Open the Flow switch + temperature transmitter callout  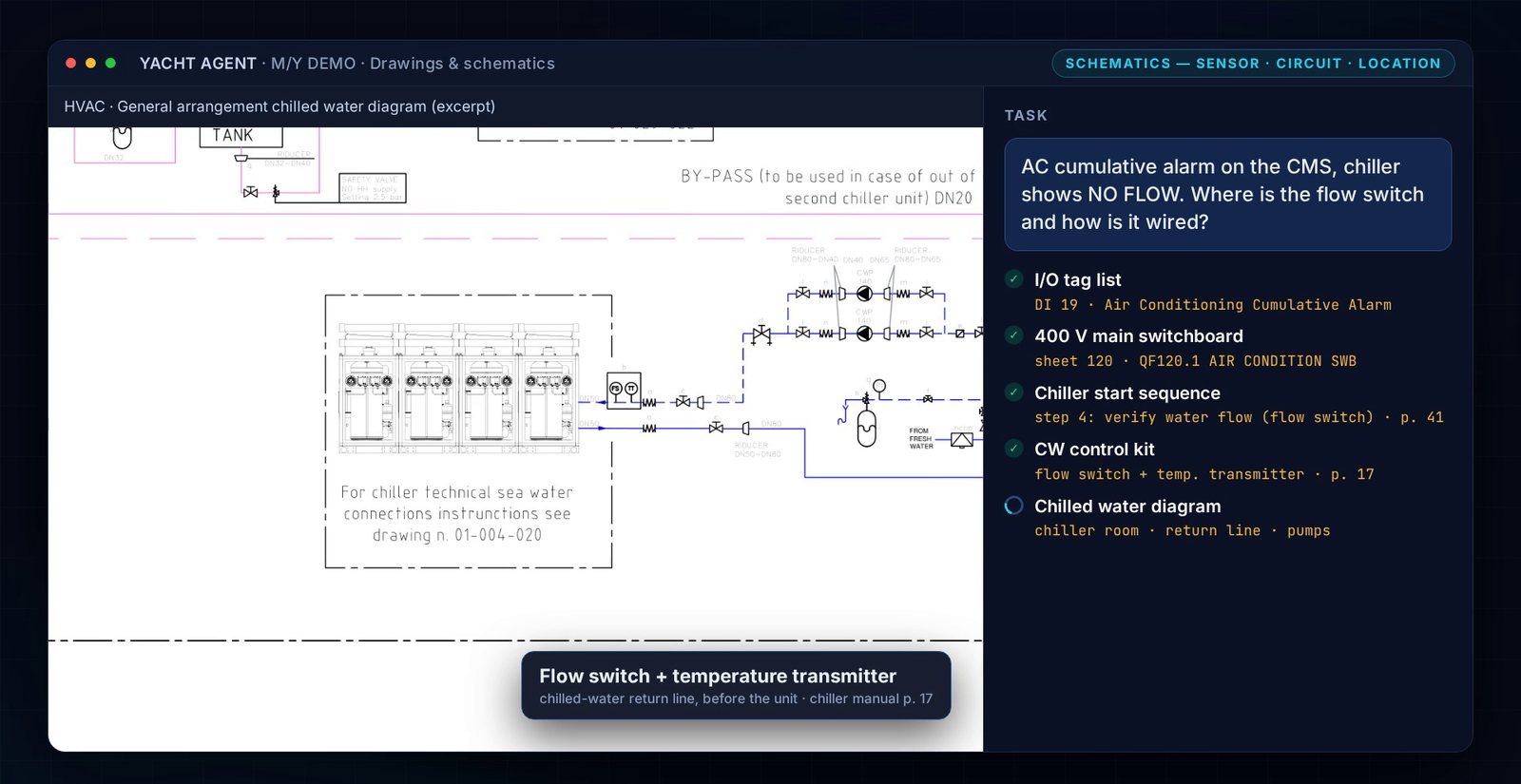[736, 685]
